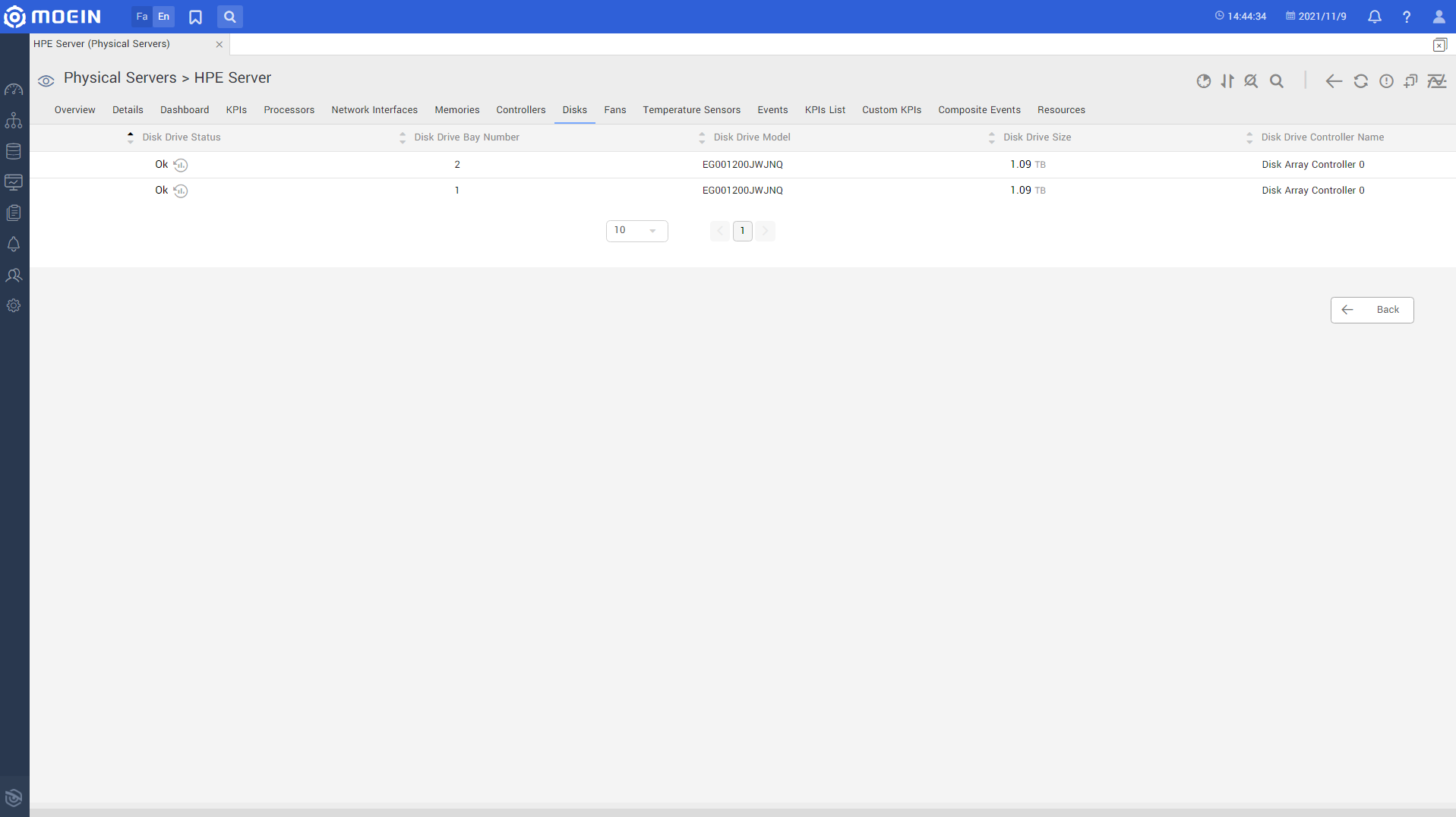The height and width of the screenshot is (817, 1456).
Task: Click the next page arrow
Action: pyautogui.click(x=766, y=231)
